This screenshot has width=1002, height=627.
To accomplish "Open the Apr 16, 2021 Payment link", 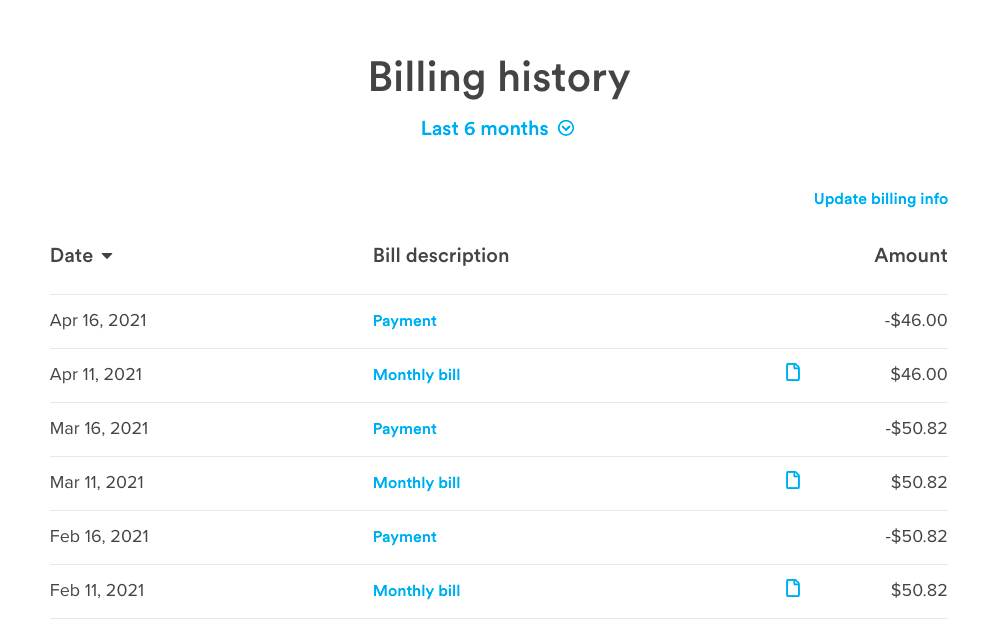I will 405,321.
